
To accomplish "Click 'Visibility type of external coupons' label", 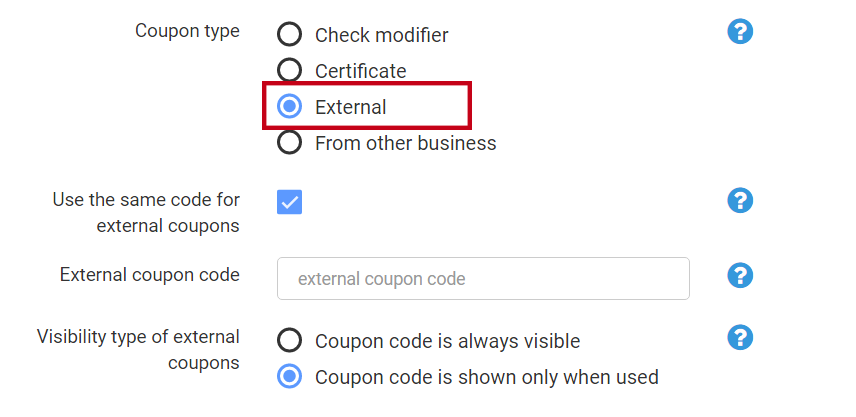I will coord(138,349).
